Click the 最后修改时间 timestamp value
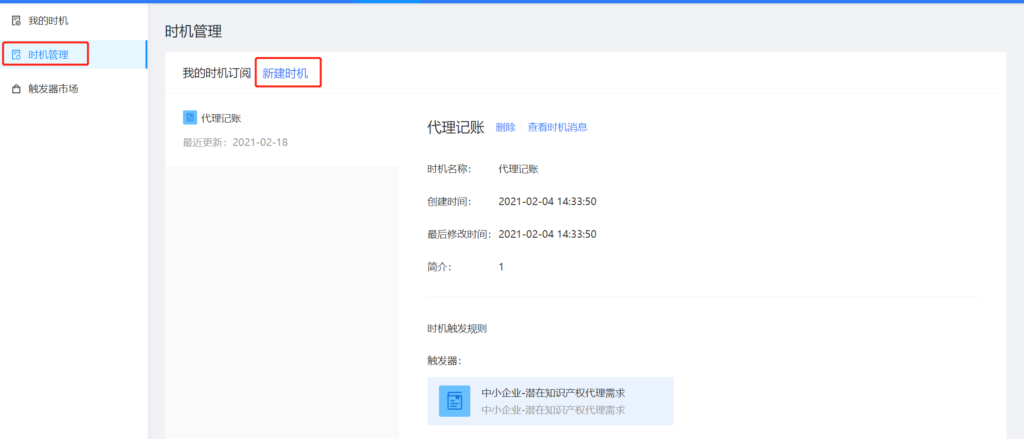Screen dimensions: 1024x439 [x=547, y=234]
